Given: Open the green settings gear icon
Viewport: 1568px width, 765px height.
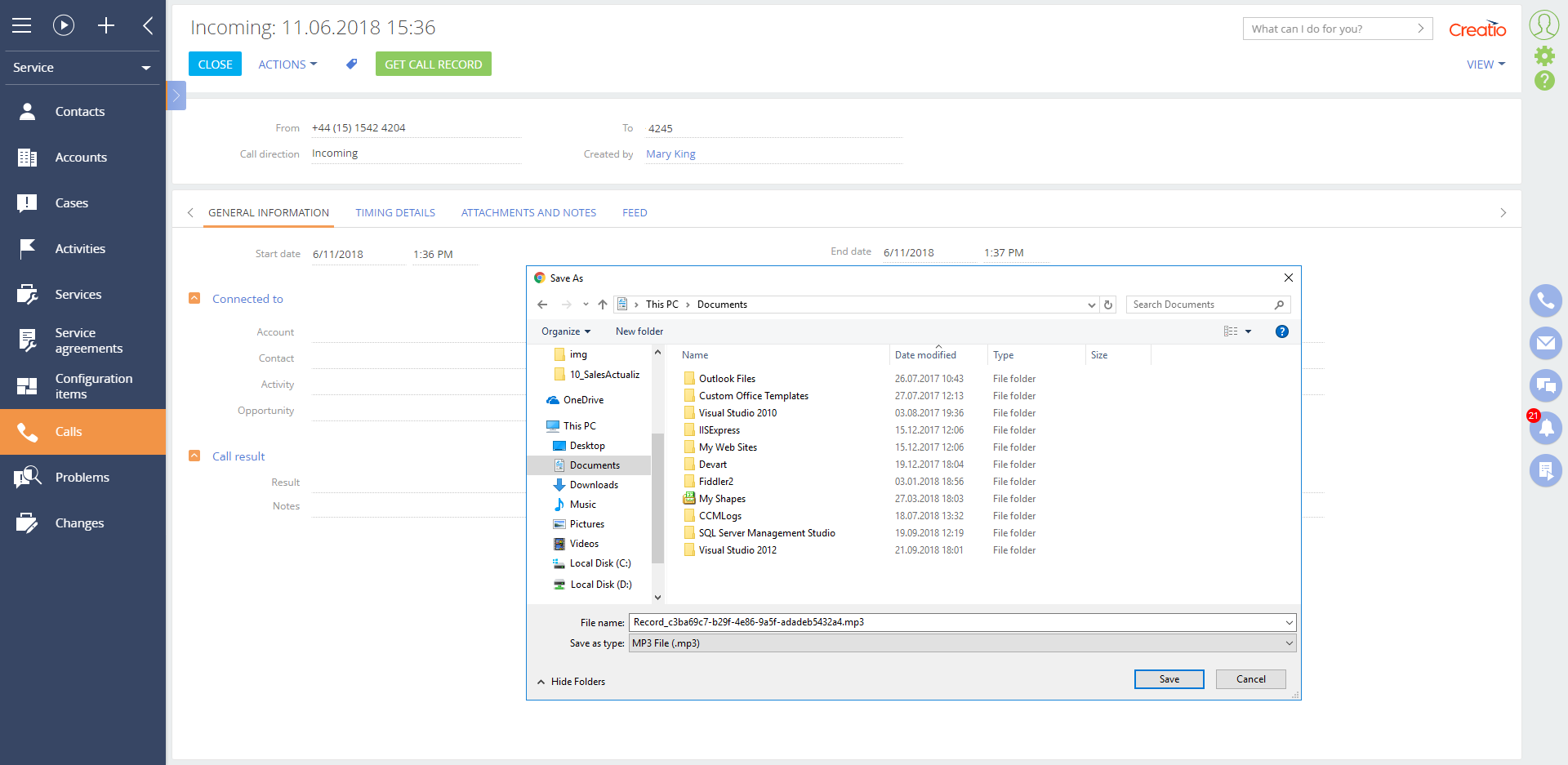Looking at the screenshot, I should click(1544, 56).
